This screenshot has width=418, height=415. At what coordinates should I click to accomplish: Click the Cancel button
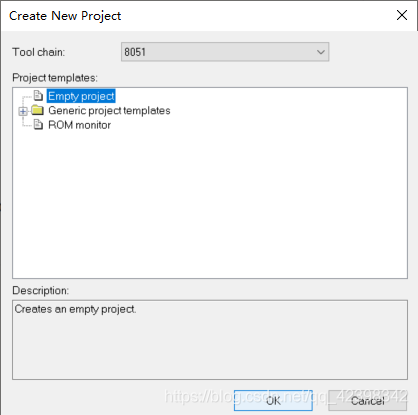pyautogui.click(x=367, y=400)
